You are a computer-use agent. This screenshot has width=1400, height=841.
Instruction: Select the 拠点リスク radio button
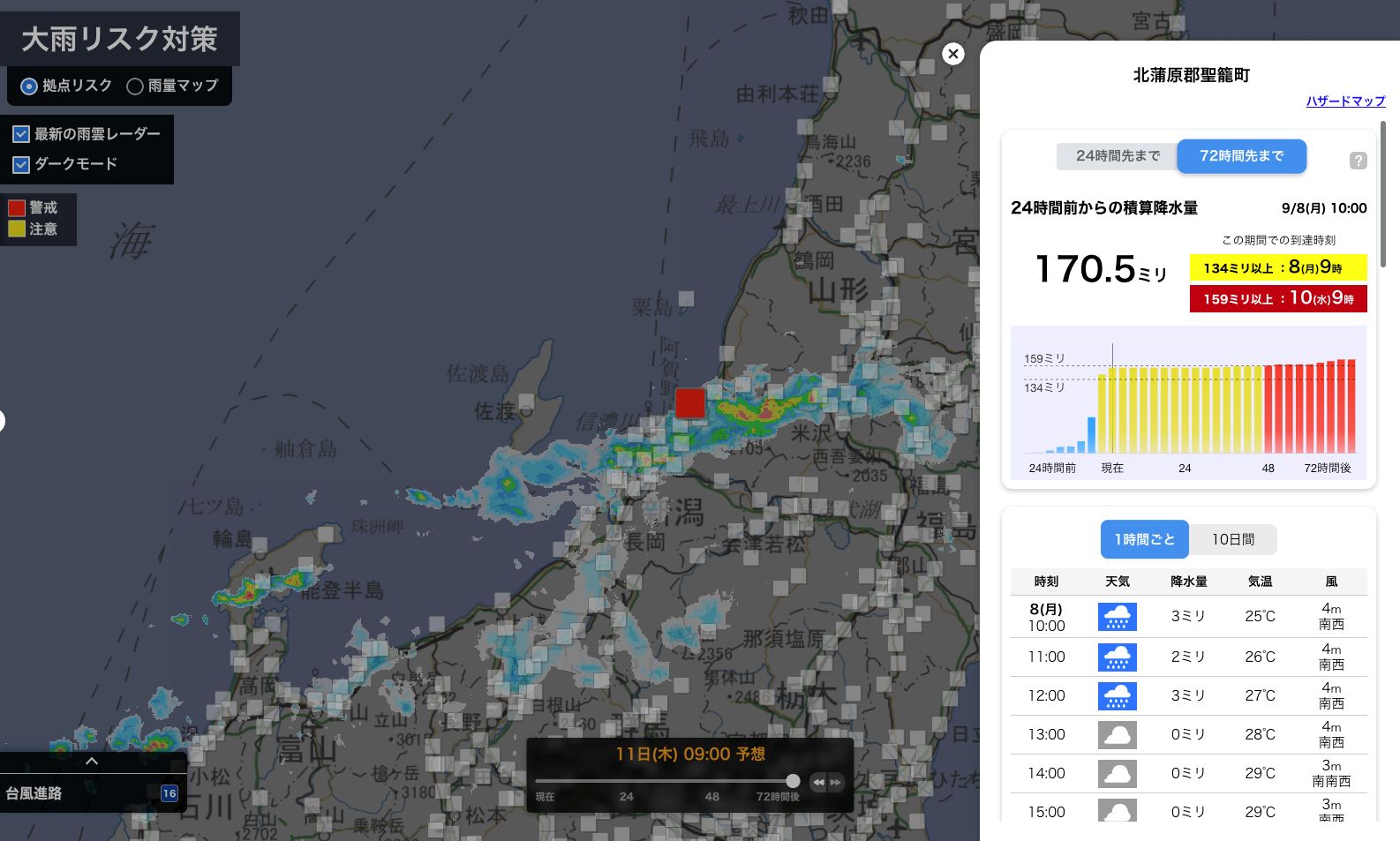point(29,86)
